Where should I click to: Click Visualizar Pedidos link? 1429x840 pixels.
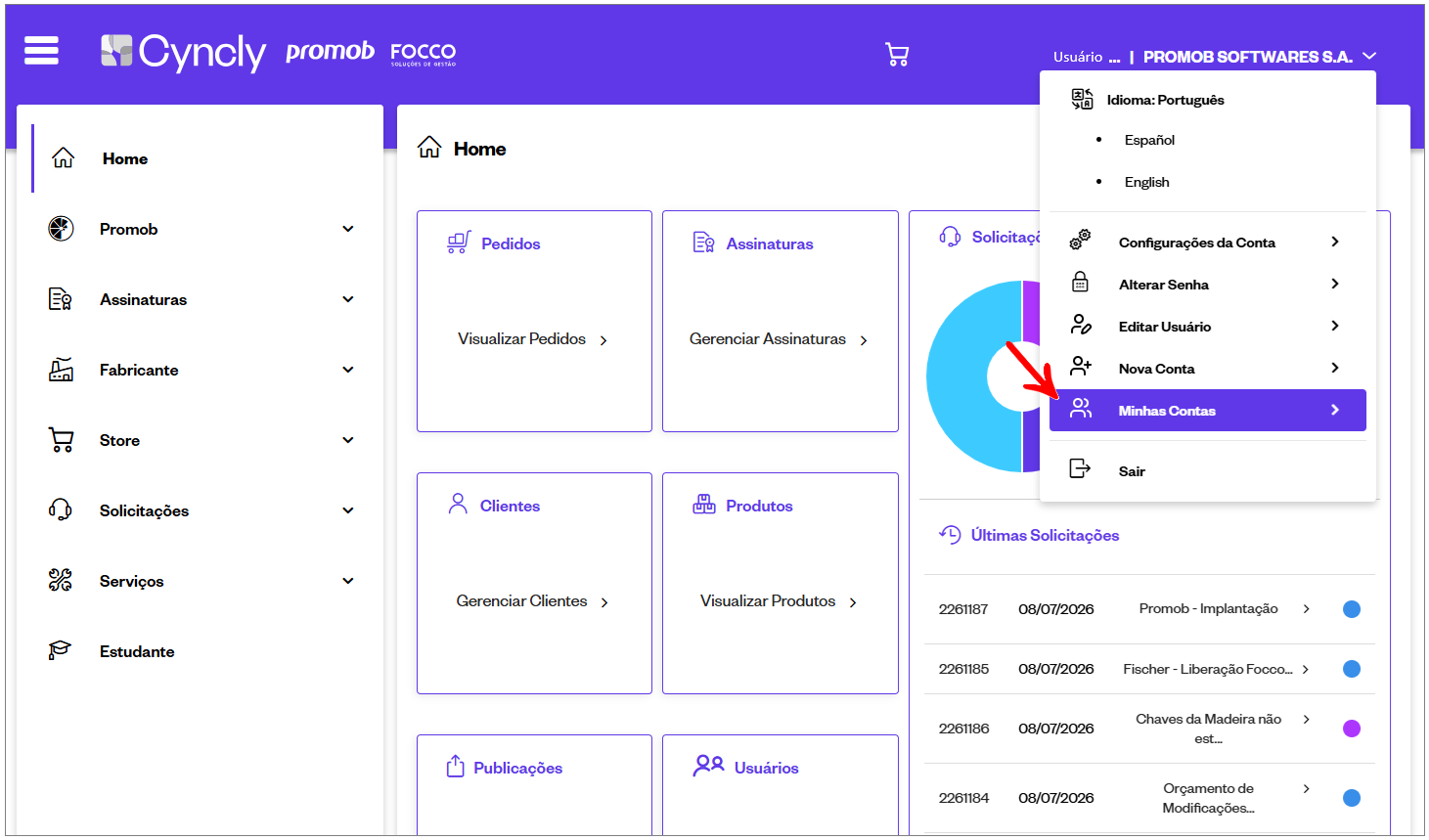pos(533,339)
